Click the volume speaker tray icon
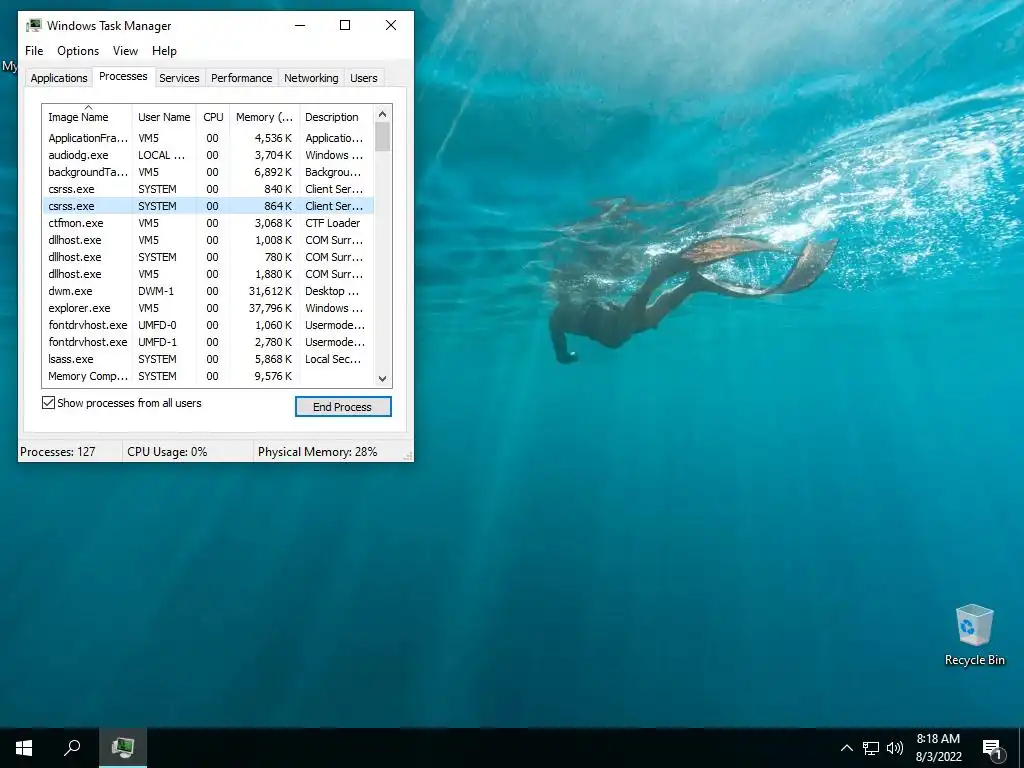This screenshot has width=1024, height=768. tap(895, 748)
